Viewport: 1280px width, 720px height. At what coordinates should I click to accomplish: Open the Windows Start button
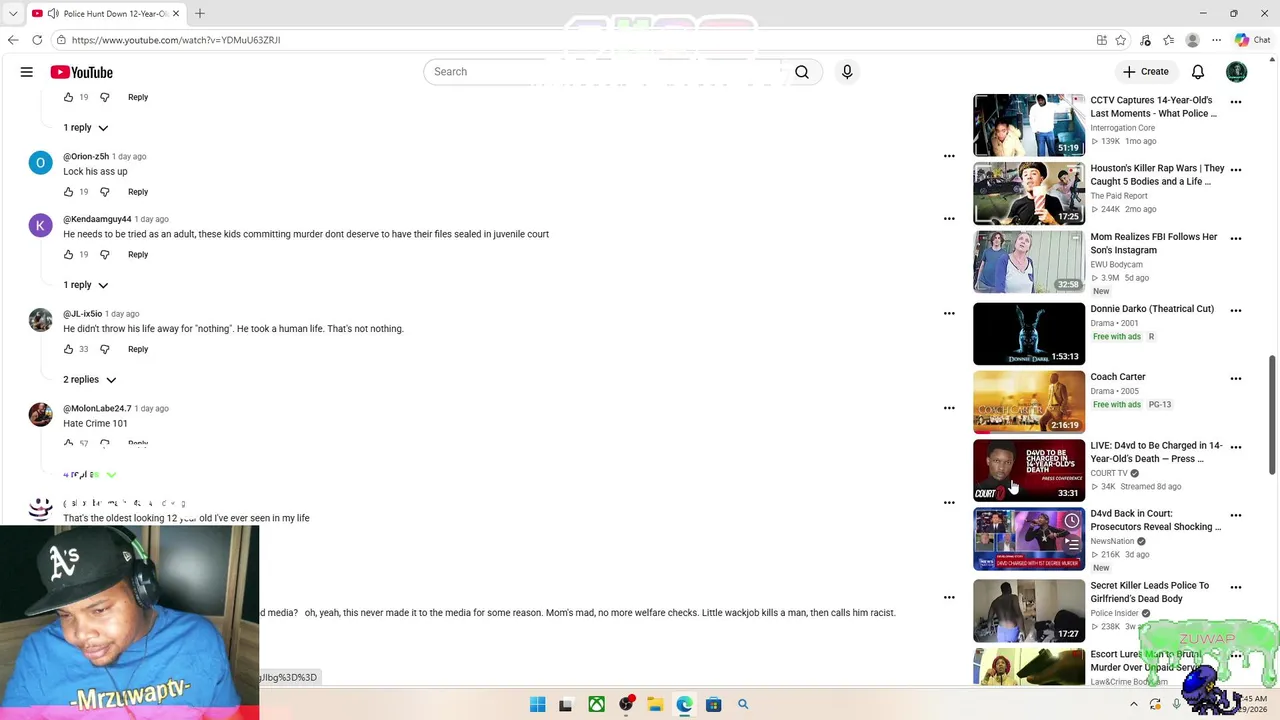(538, 704)
